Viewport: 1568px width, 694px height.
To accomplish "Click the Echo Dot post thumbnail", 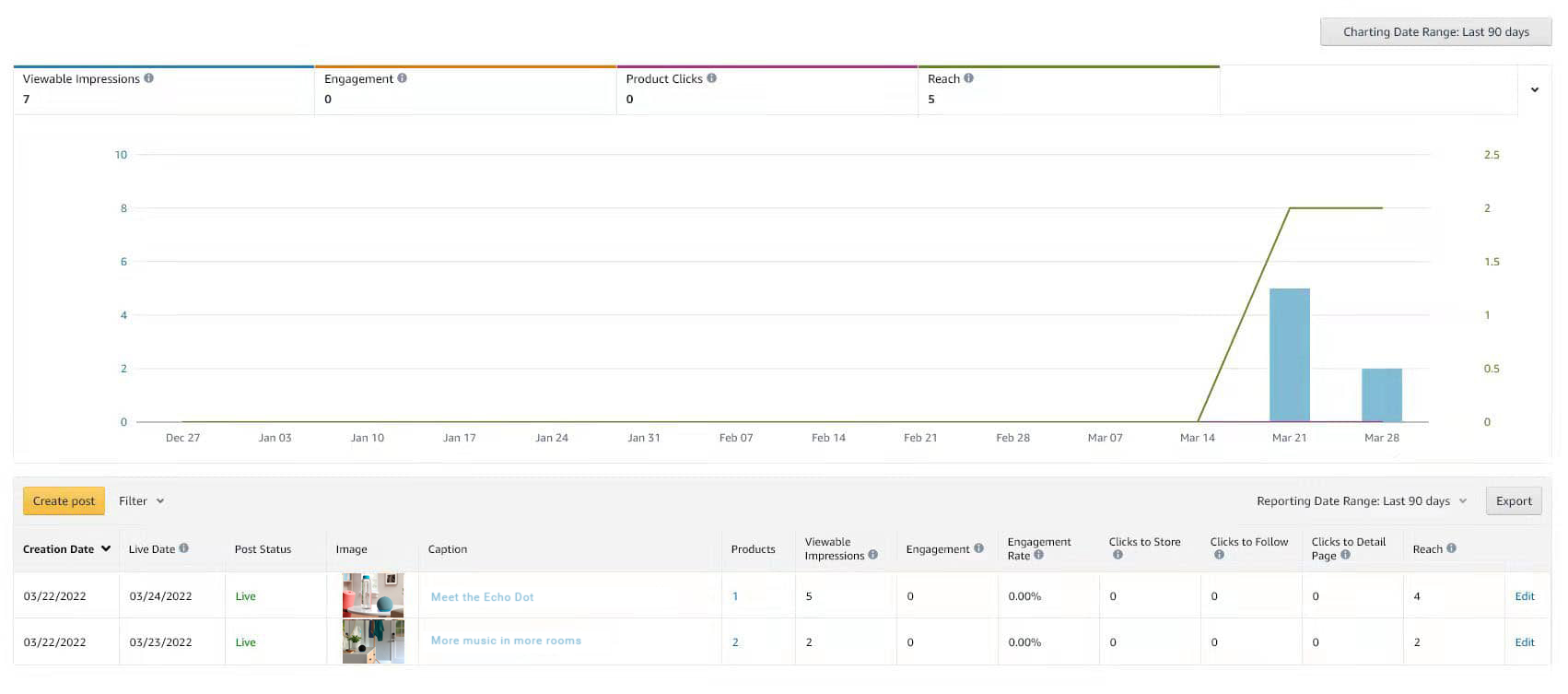I will tap(373, 594).
